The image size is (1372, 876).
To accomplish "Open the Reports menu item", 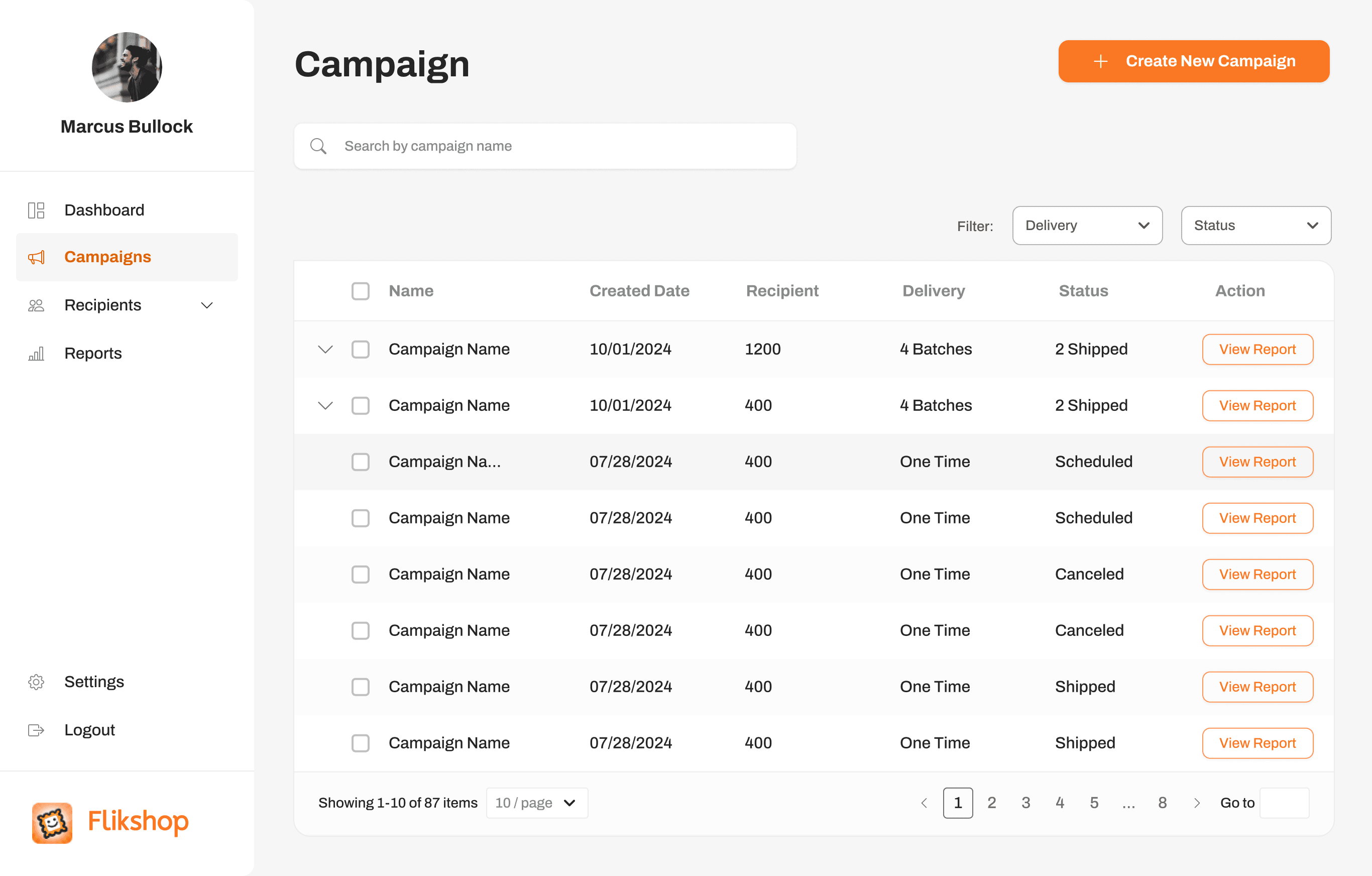I will (x=93, y=354).
